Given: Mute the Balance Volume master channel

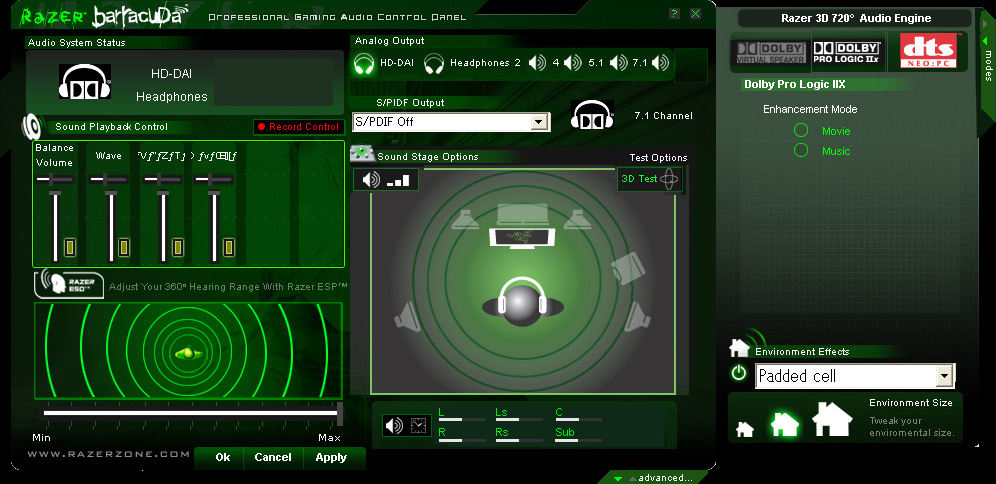Looking at the screenshot, I should 70,246.
